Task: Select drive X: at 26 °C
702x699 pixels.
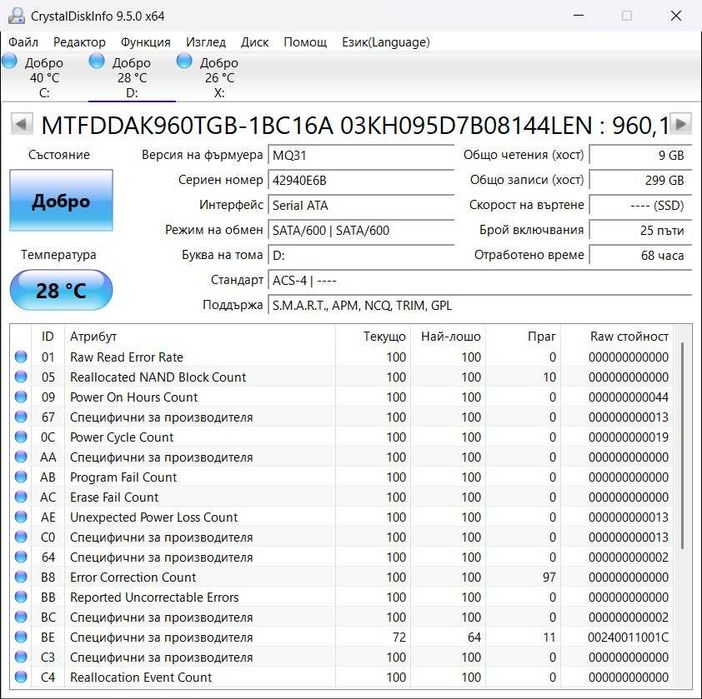Action: [x=219, y=77]
